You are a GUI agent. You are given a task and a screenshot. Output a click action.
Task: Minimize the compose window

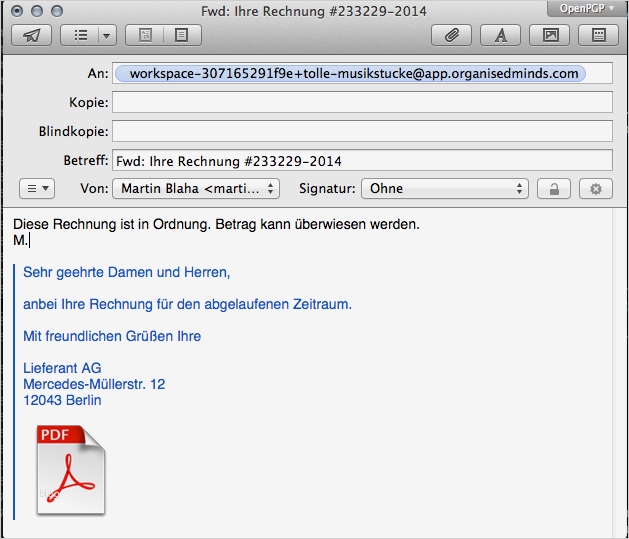coord(37,11)
